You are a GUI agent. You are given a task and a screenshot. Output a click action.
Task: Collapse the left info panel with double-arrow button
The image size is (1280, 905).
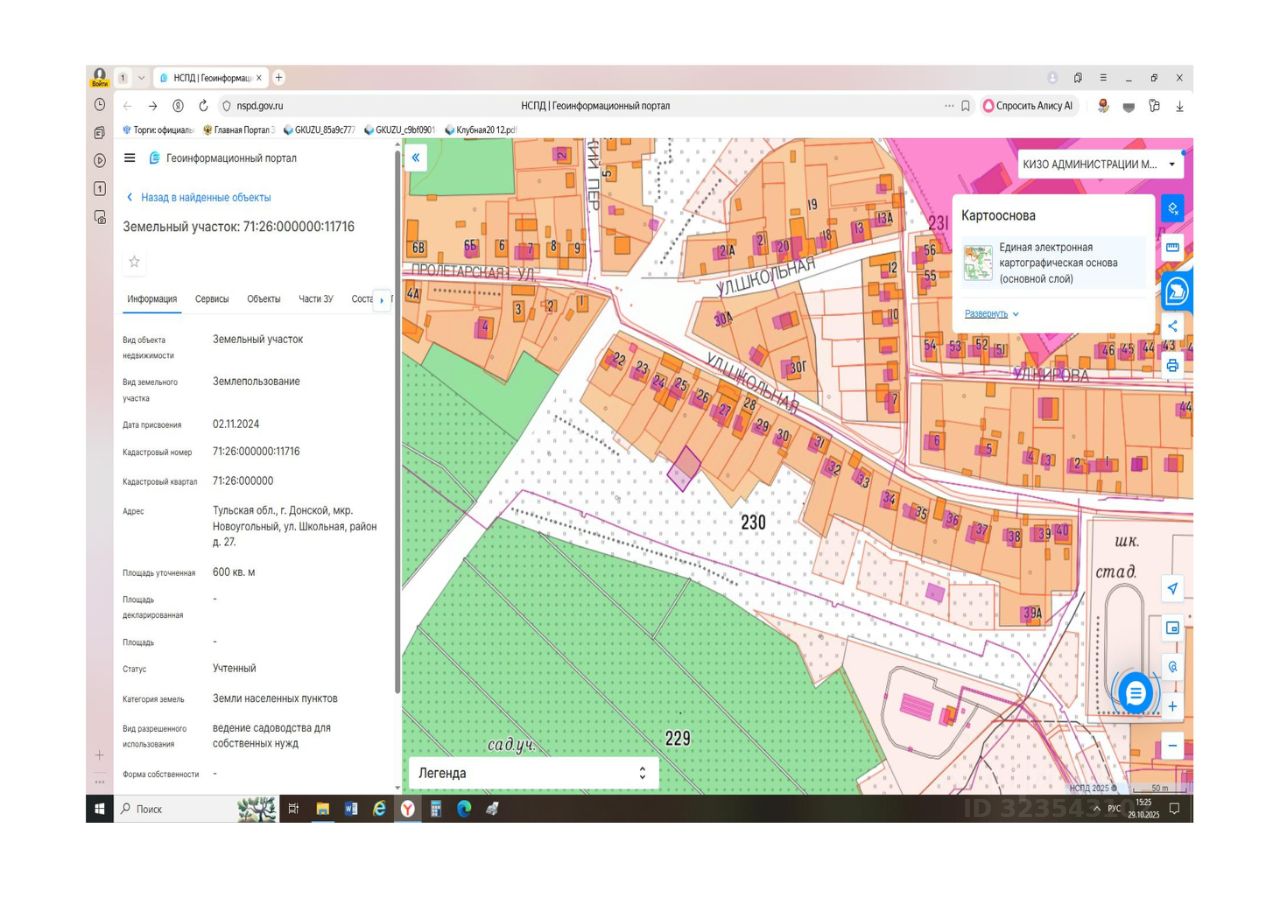coord(416,157)
